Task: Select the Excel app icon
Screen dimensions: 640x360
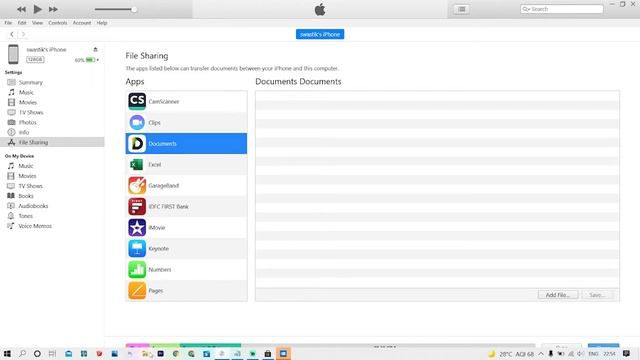Action: (x=137, y=164)
